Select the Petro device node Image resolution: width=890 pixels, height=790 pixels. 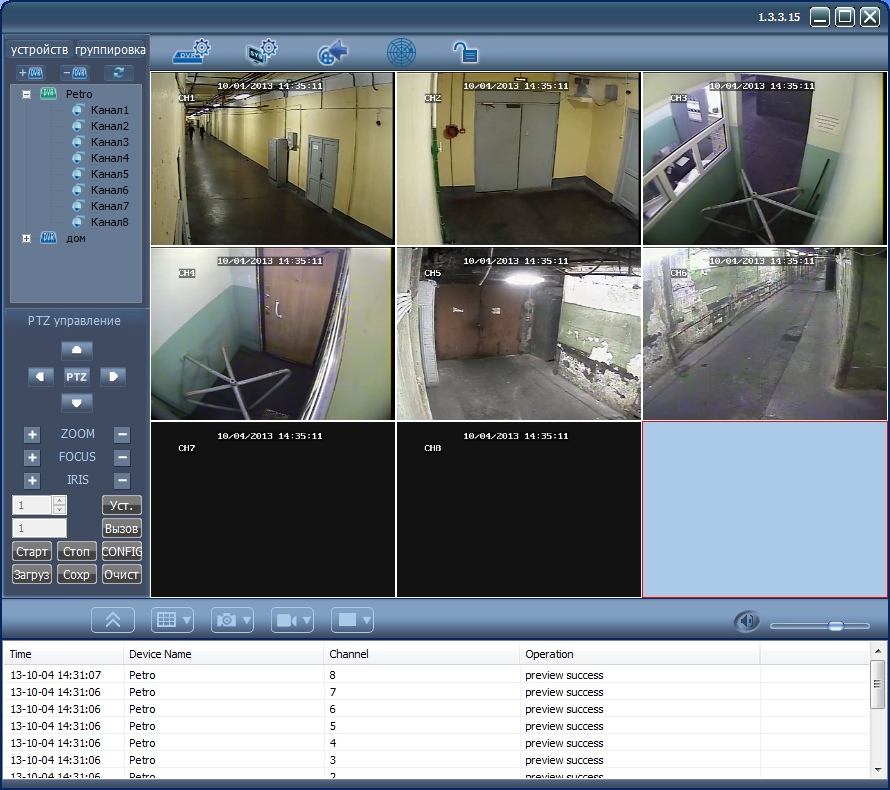coord(79,94)
